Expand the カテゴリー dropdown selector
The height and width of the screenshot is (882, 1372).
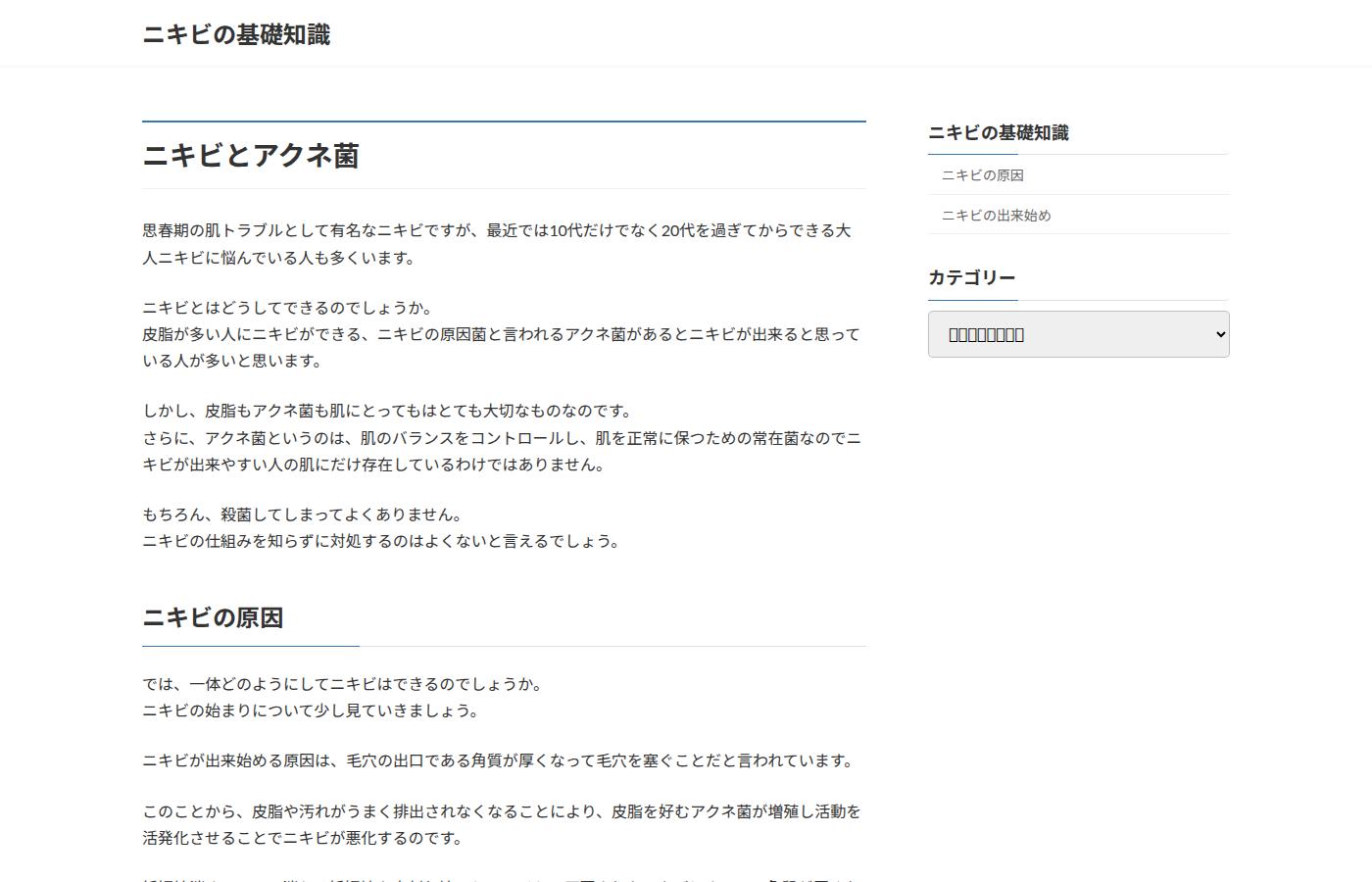(1078, 334)
